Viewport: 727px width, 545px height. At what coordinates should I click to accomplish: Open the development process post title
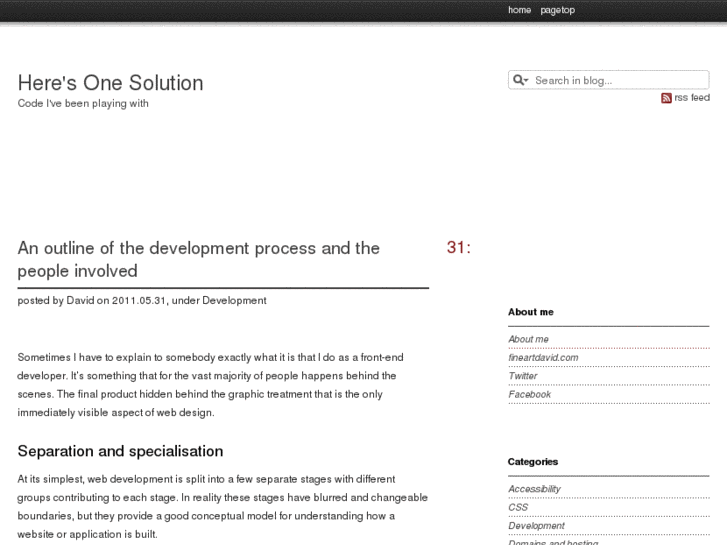click(198, 259)
